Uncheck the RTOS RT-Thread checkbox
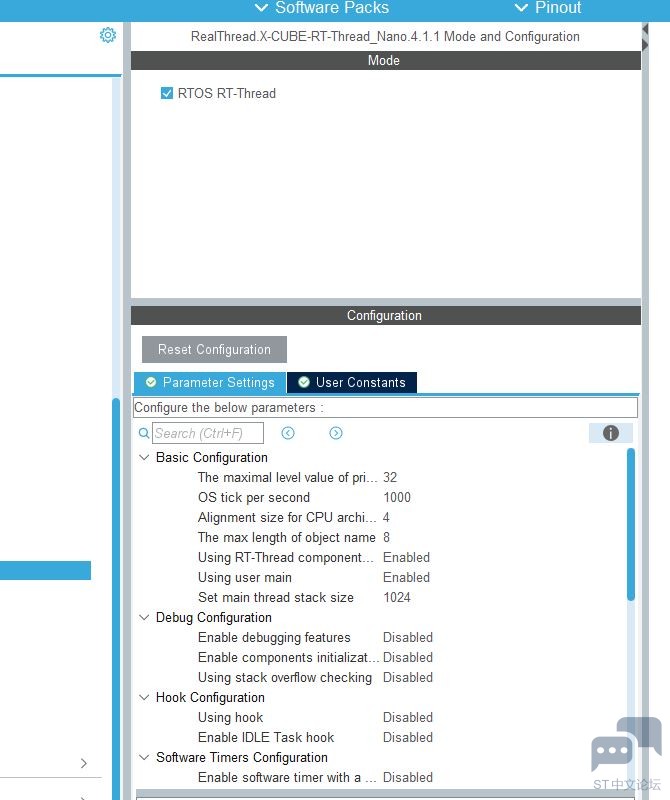 click(167, 93)
